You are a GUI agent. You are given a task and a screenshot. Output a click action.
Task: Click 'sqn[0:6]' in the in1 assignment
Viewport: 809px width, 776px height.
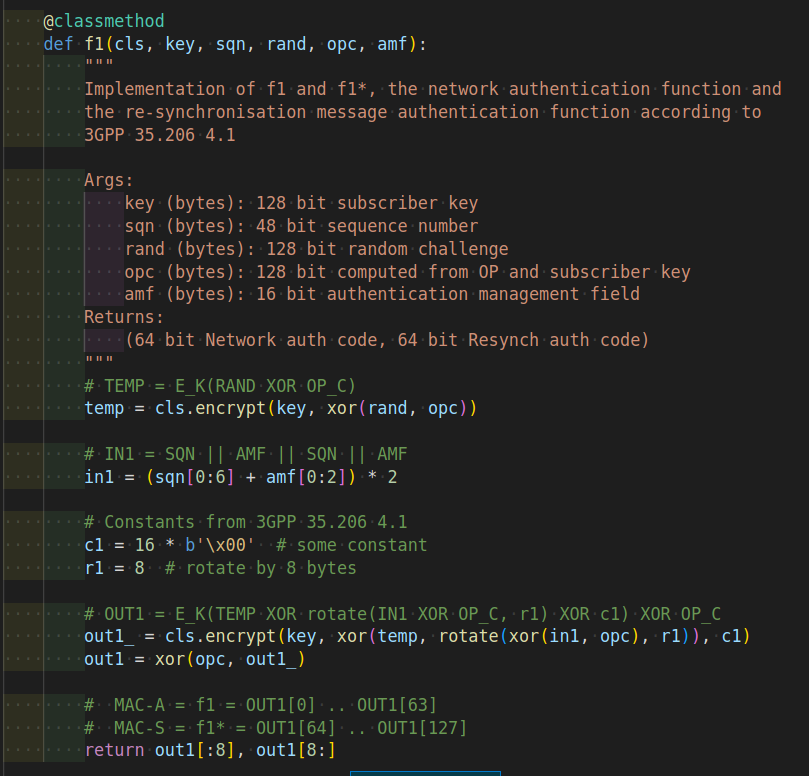pos(195,476)
